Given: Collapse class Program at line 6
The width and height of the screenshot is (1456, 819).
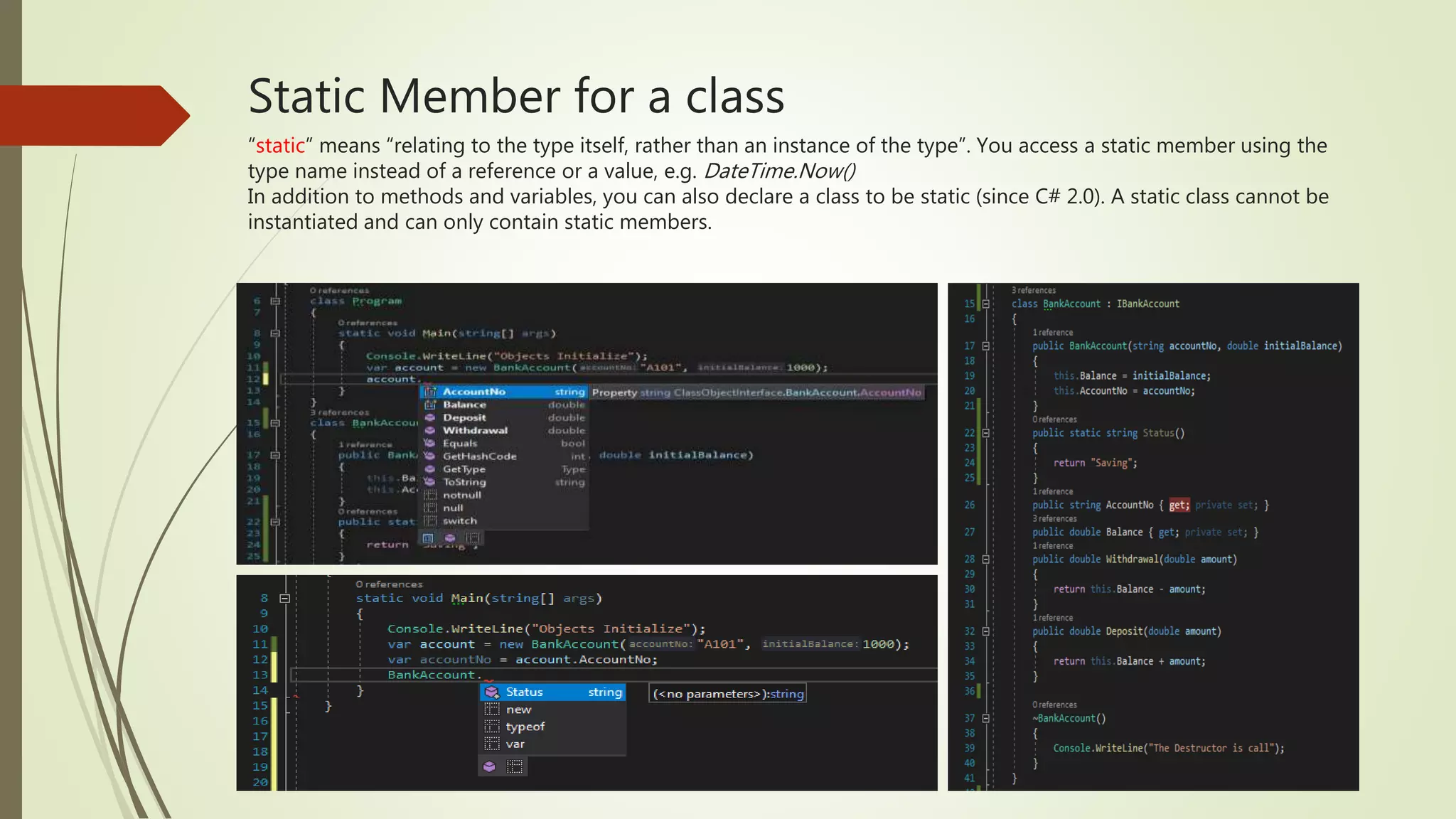Looking at the screenshot, I should [x=275, y=301].
